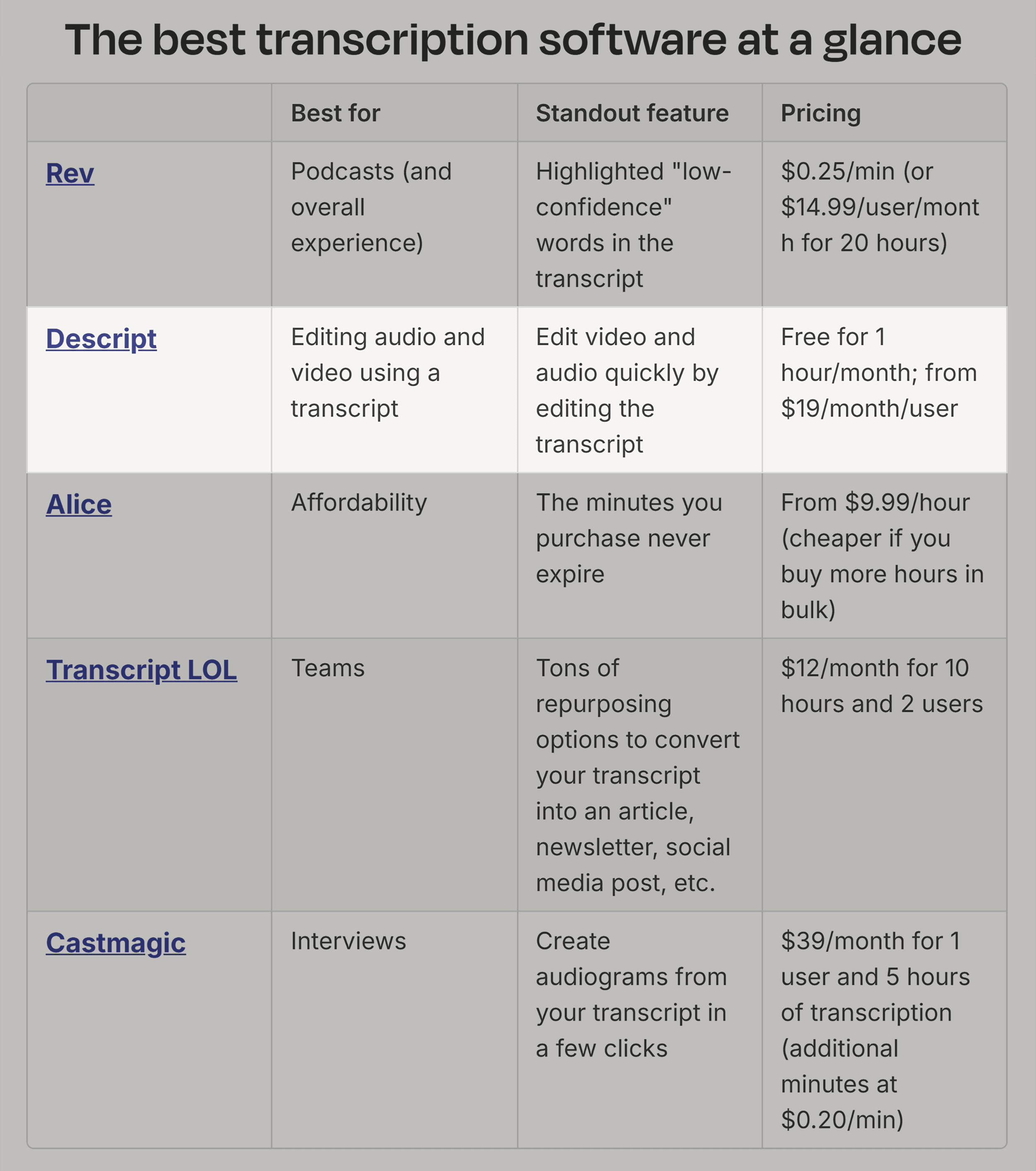This screenshot has height=1171, width=1036.
Task: Click the "Interviews" cell for Castmagic
Action: (x=348, y=941)
